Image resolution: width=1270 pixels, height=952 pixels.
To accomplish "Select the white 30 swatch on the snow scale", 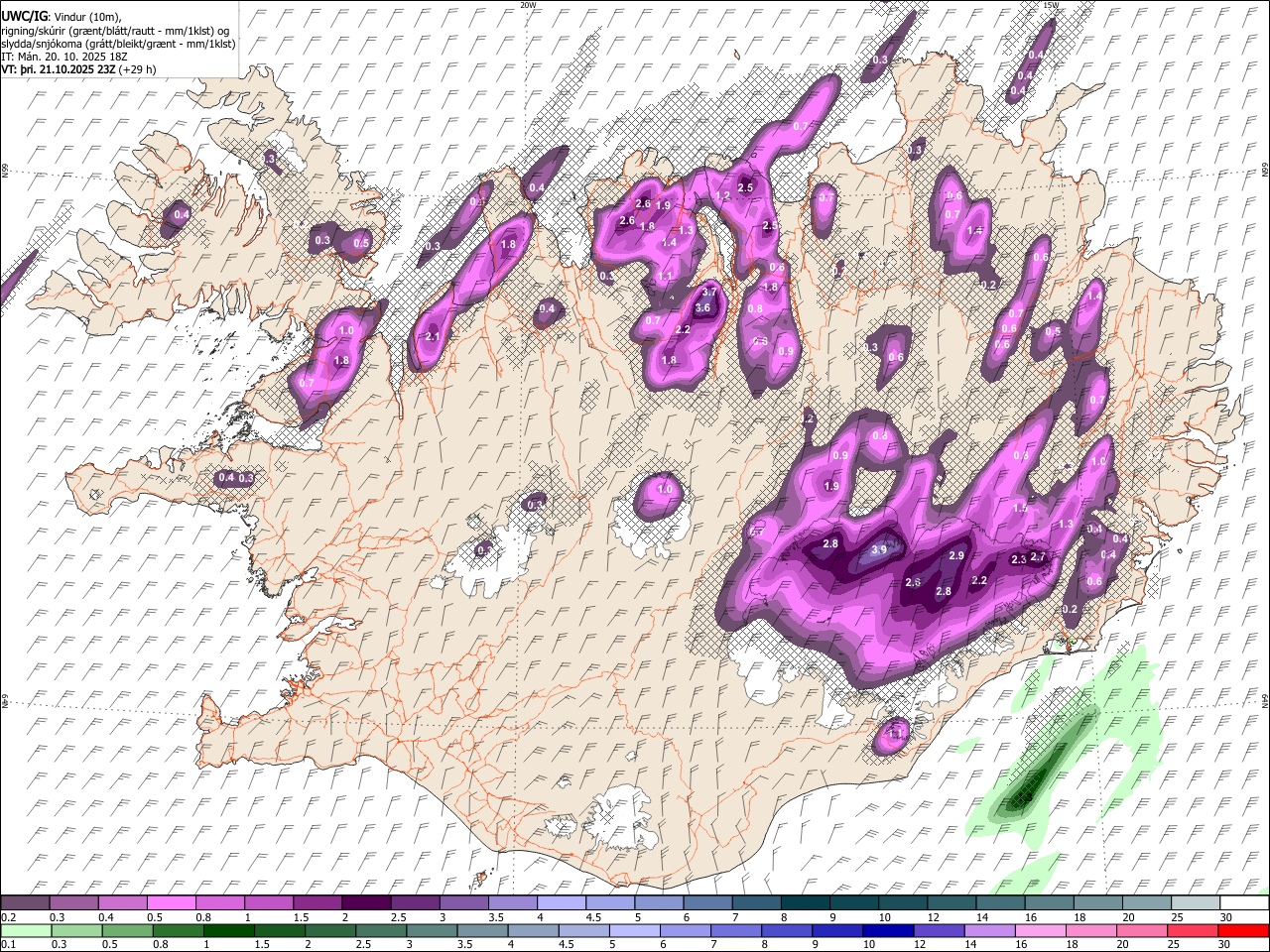I will coord(1244,902).
